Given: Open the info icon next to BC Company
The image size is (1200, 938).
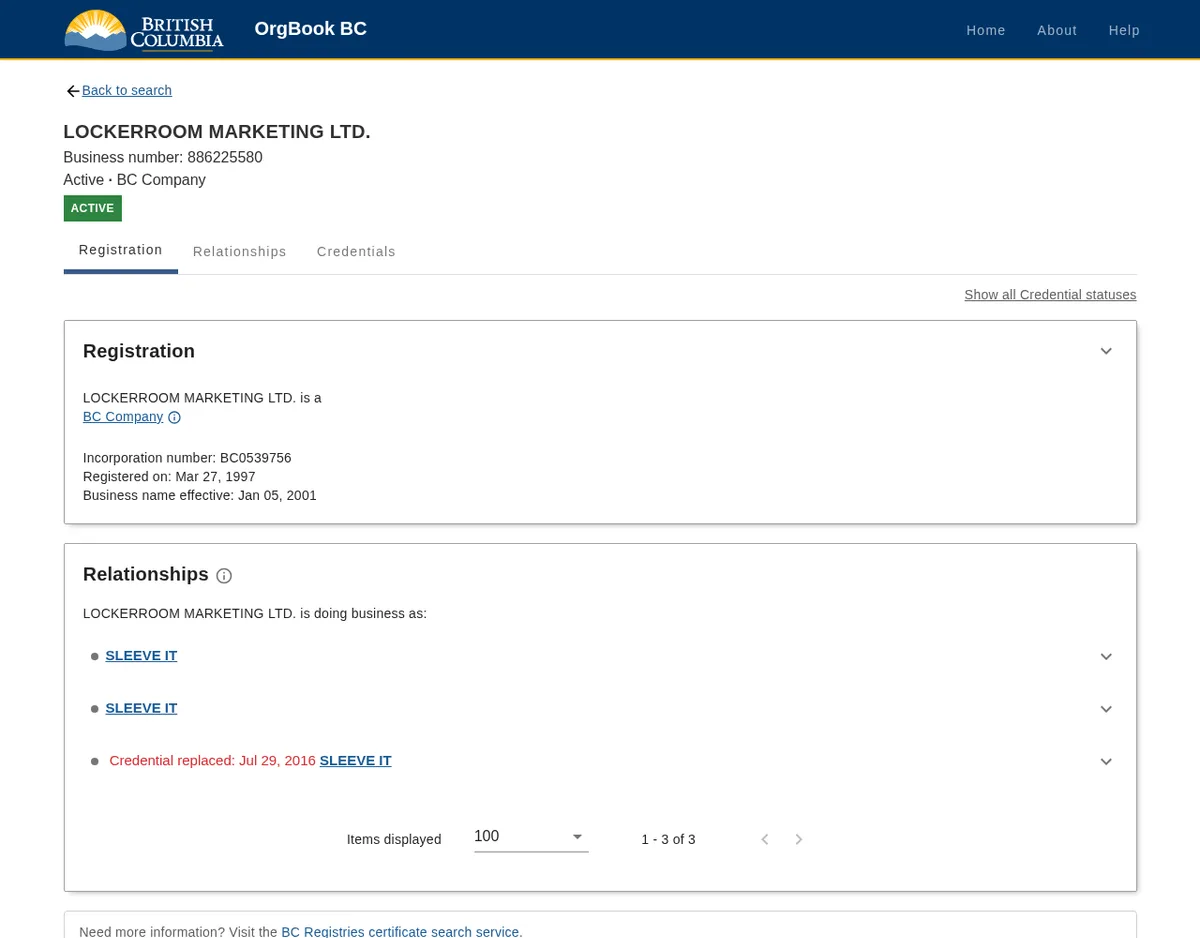Looking at the screenshot, I should (x=174, y=418).
